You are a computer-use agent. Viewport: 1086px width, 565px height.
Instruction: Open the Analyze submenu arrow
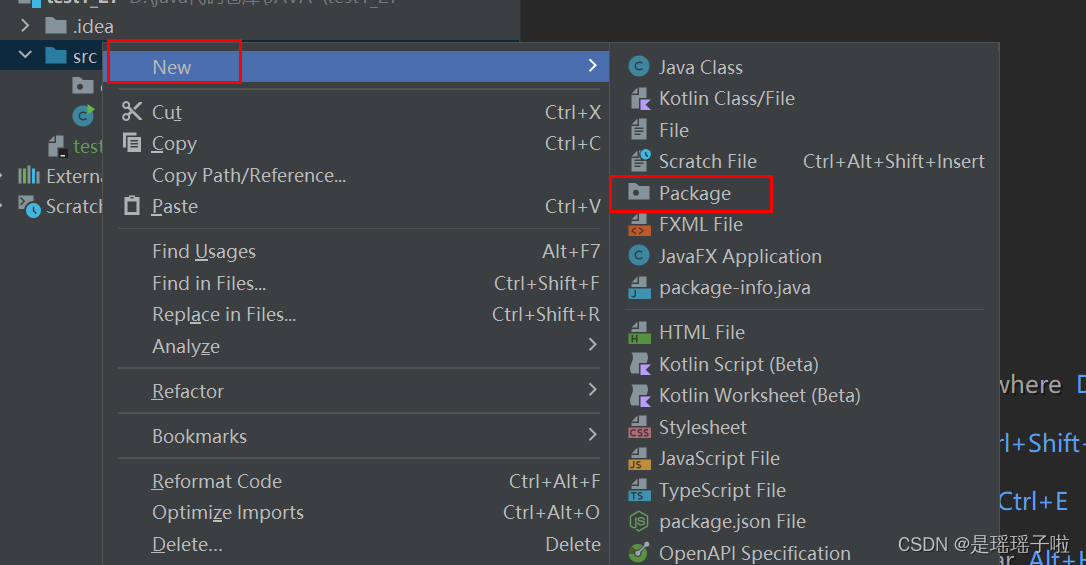[x=592, y=345]
